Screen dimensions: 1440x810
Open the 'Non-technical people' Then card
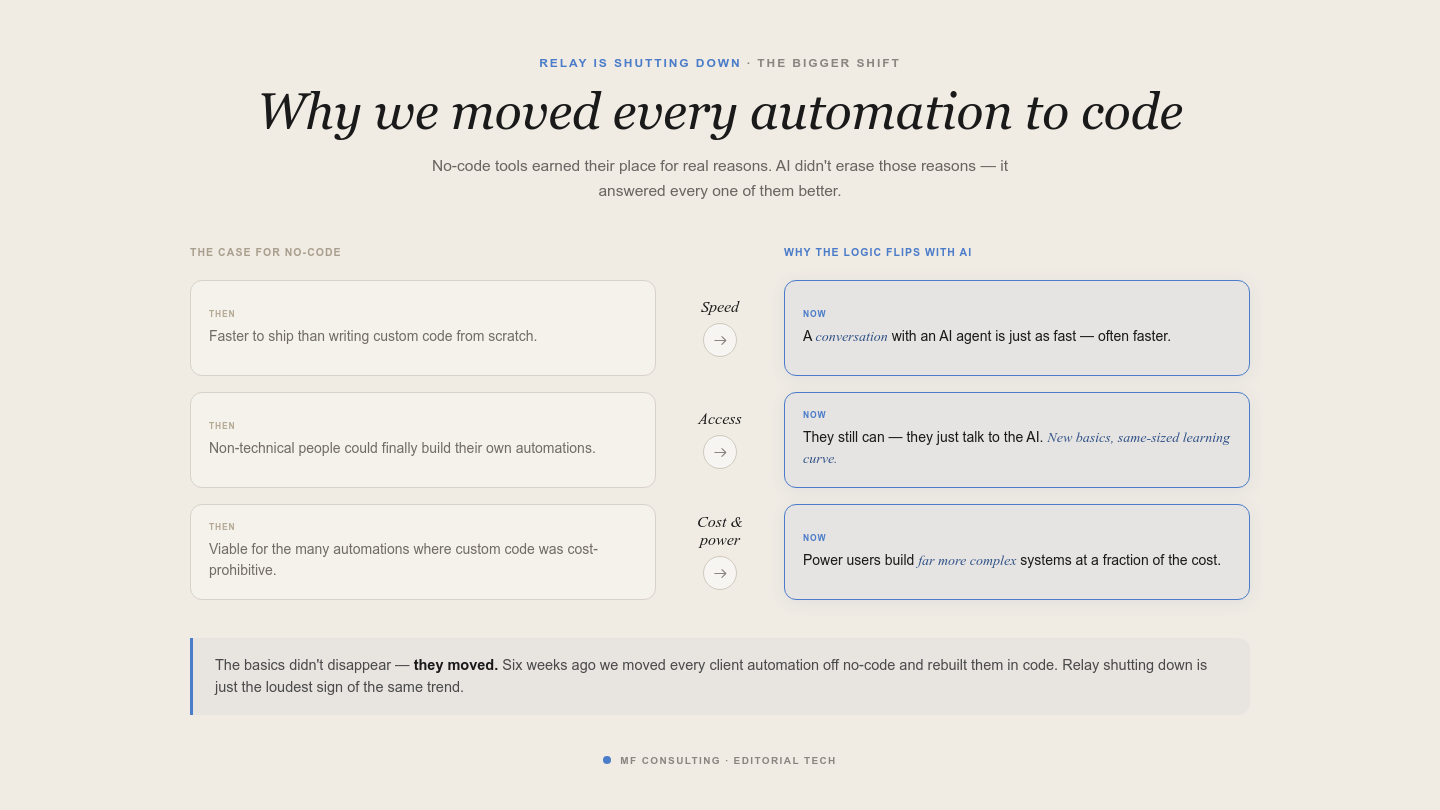[x=423, y=440]
